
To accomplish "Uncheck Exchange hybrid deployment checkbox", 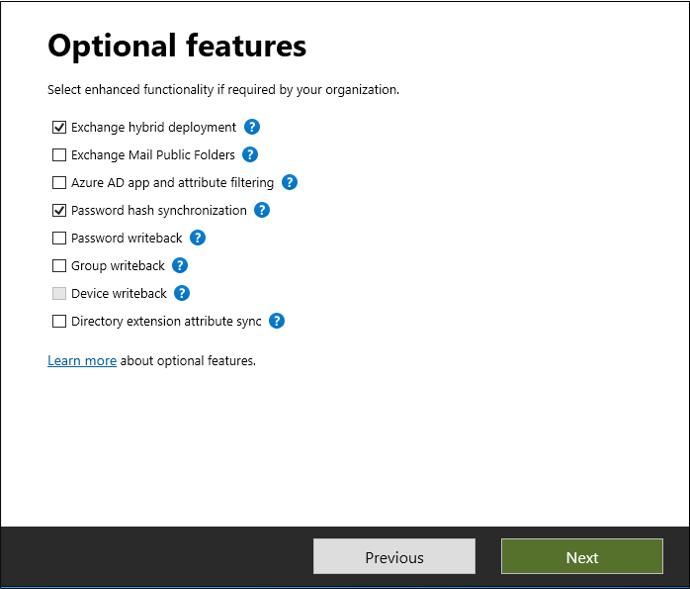I will (x=59, y=128).
